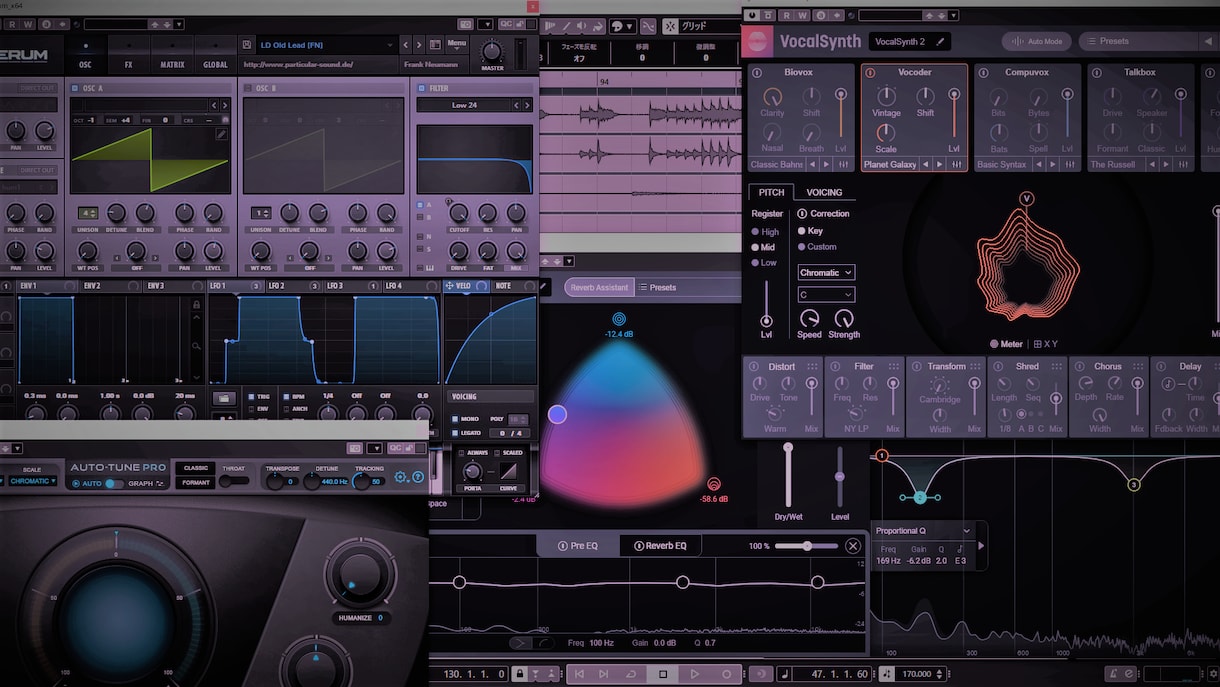The height and width of the screenshot is (687, 1220).
Task: Select Register High option
Action: 764,232
